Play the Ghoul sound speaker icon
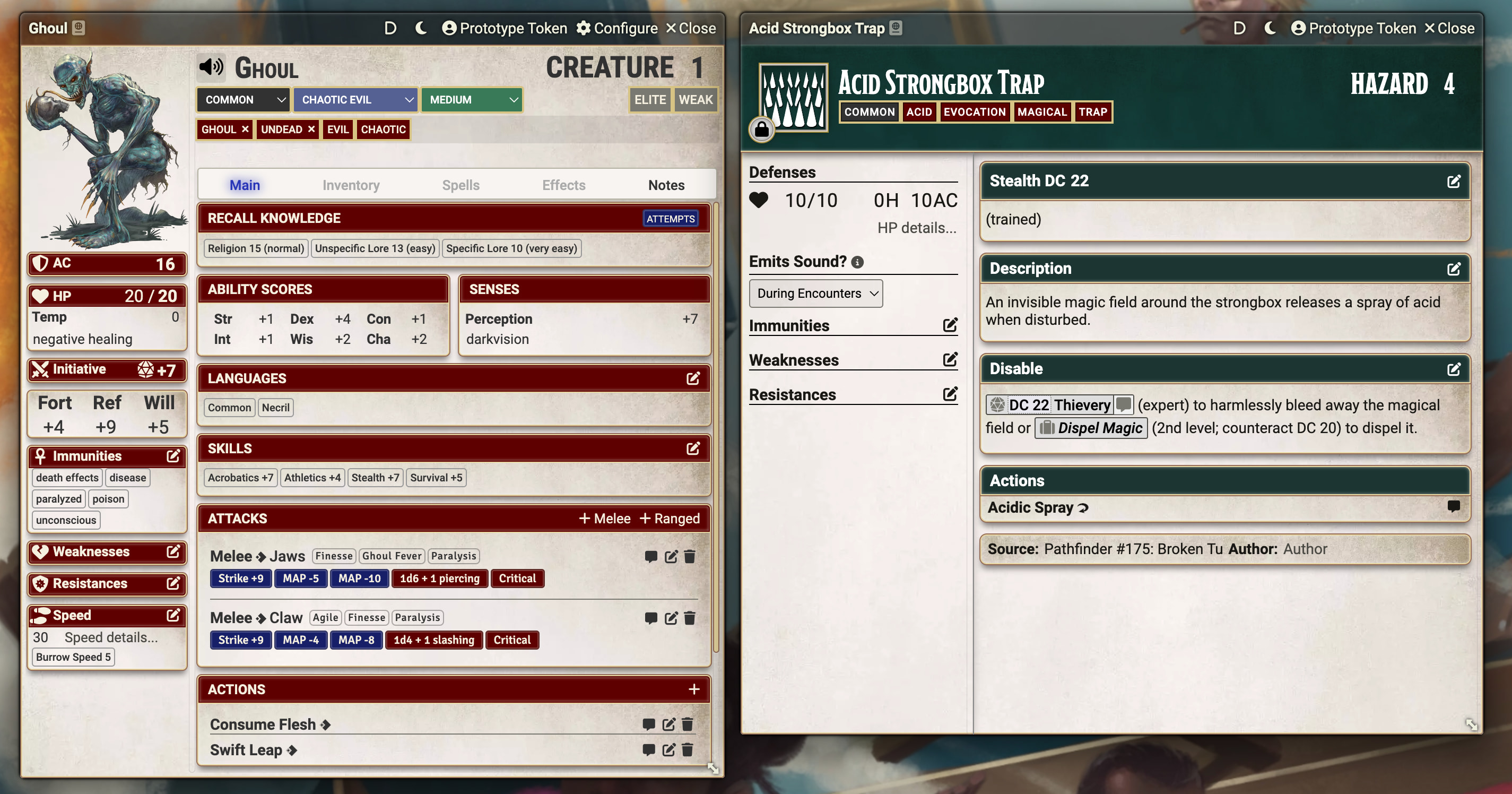The height and width of the screenshot is (794, 1512). click(211, 67)
